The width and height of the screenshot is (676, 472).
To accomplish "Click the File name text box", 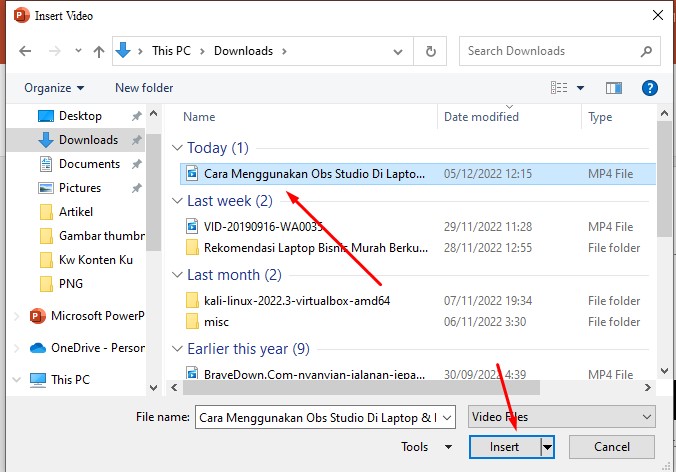I will tap(318, 417).
